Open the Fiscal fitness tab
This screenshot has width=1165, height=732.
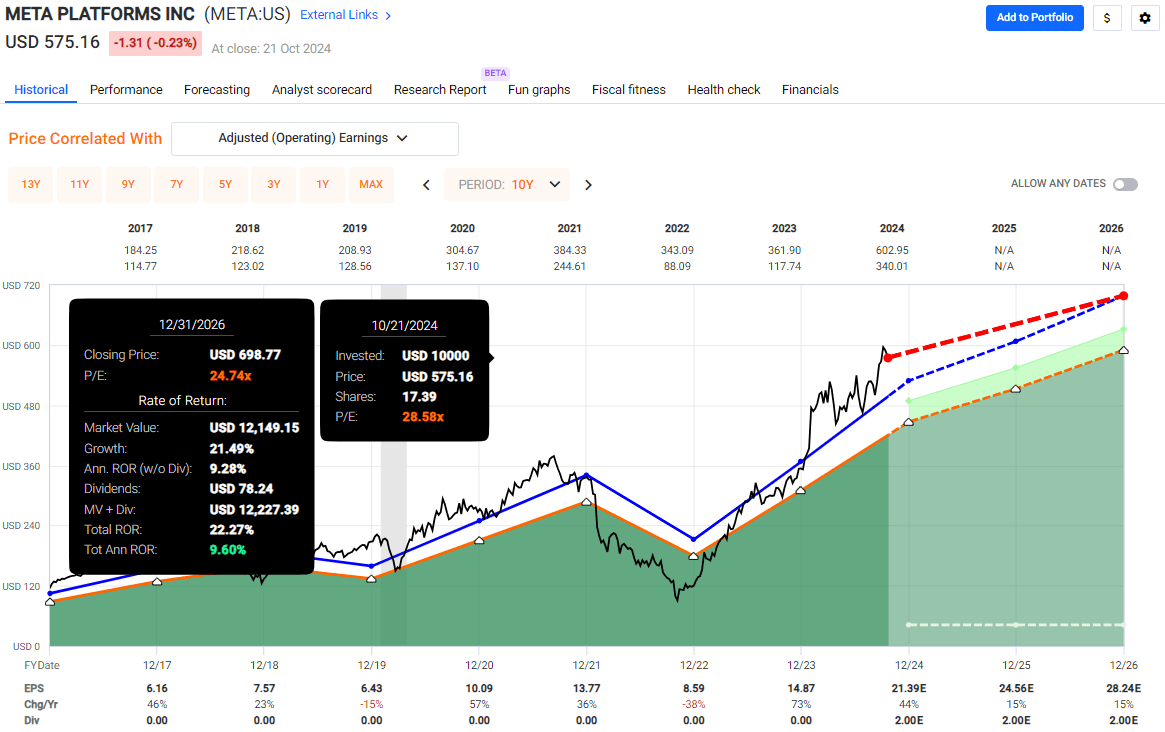(628, 90)
